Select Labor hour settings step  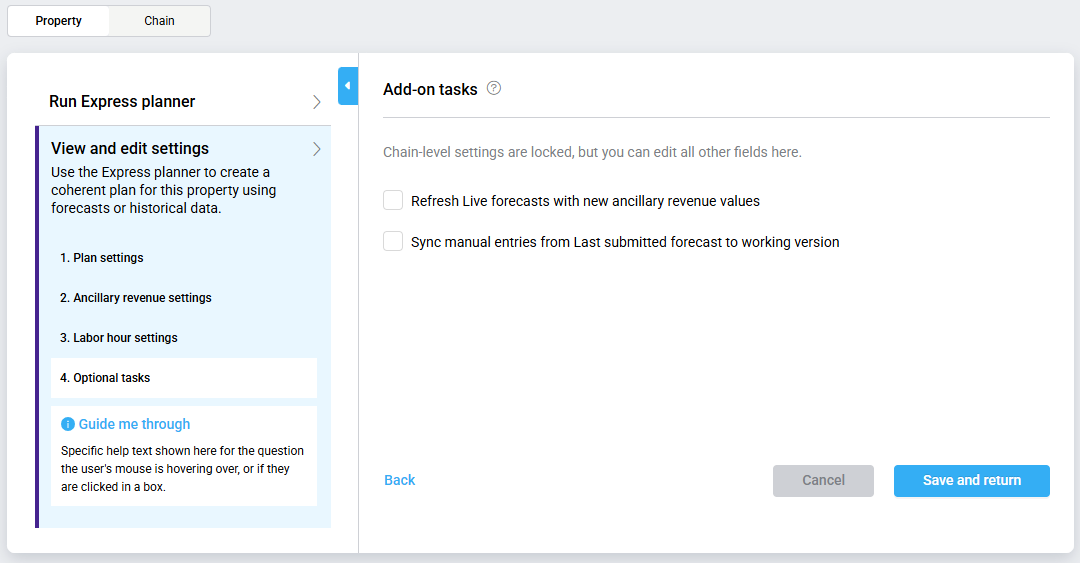point(119,338)
